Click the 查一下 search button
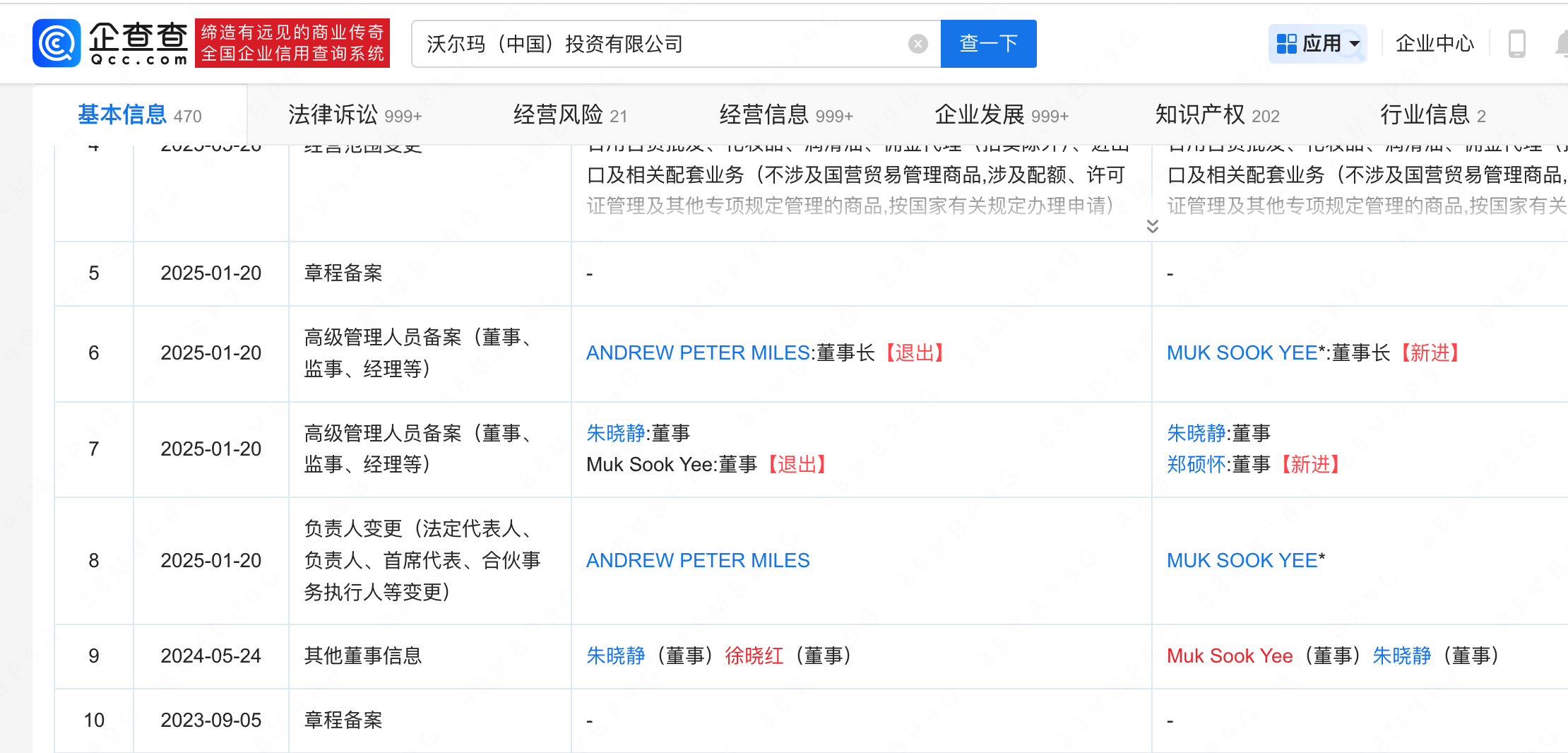The height and width of the screenshot is (753, 1568). pyautogui.click(x=988, y=44)
